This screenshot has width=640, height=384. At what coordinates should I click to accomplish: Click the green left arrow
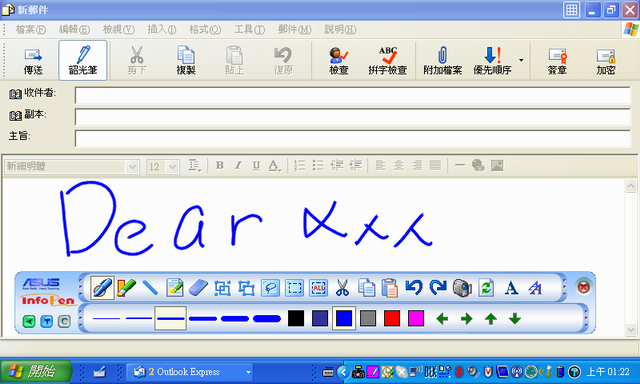tap(442, 318)
